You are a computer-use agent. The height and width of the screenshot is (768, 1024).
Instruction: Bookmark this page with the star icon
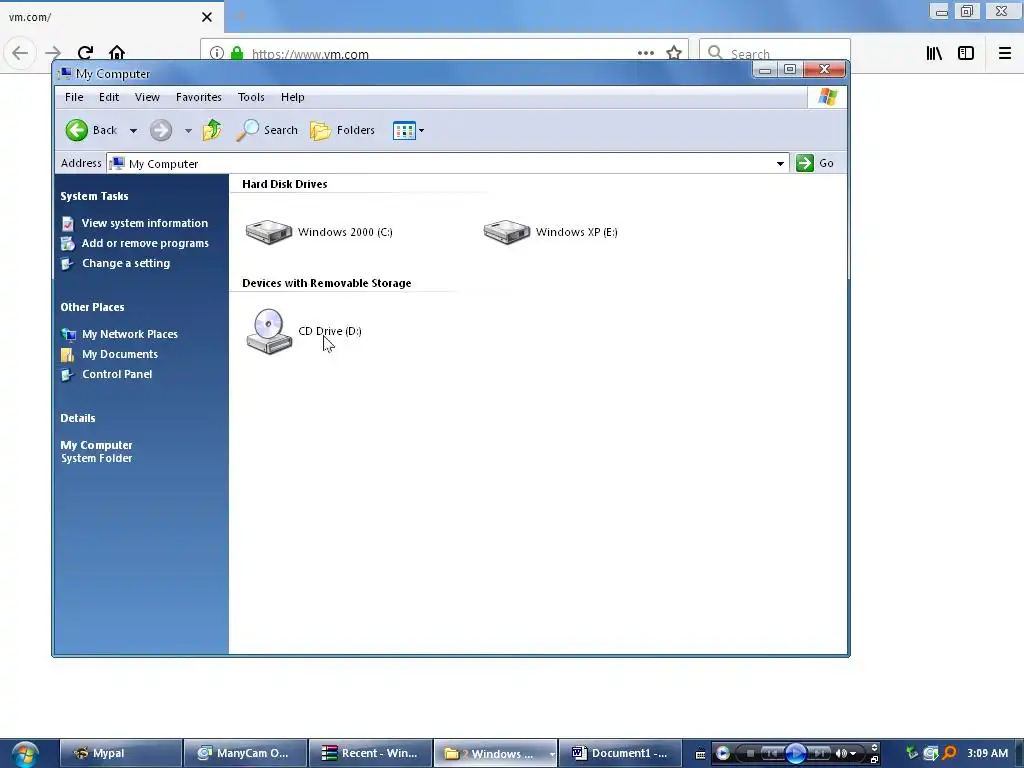[x=674, y=53]
